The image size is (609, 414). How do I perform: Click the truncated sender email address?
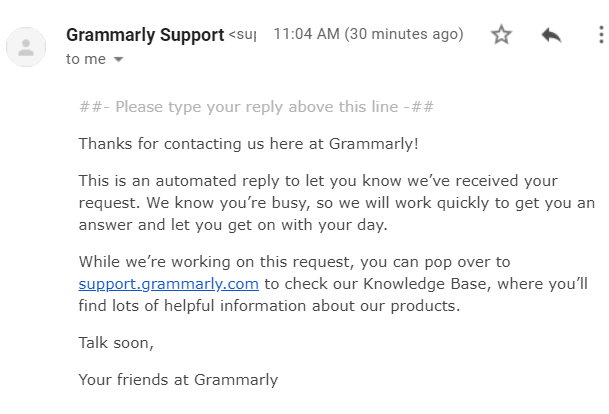point(242,35)
